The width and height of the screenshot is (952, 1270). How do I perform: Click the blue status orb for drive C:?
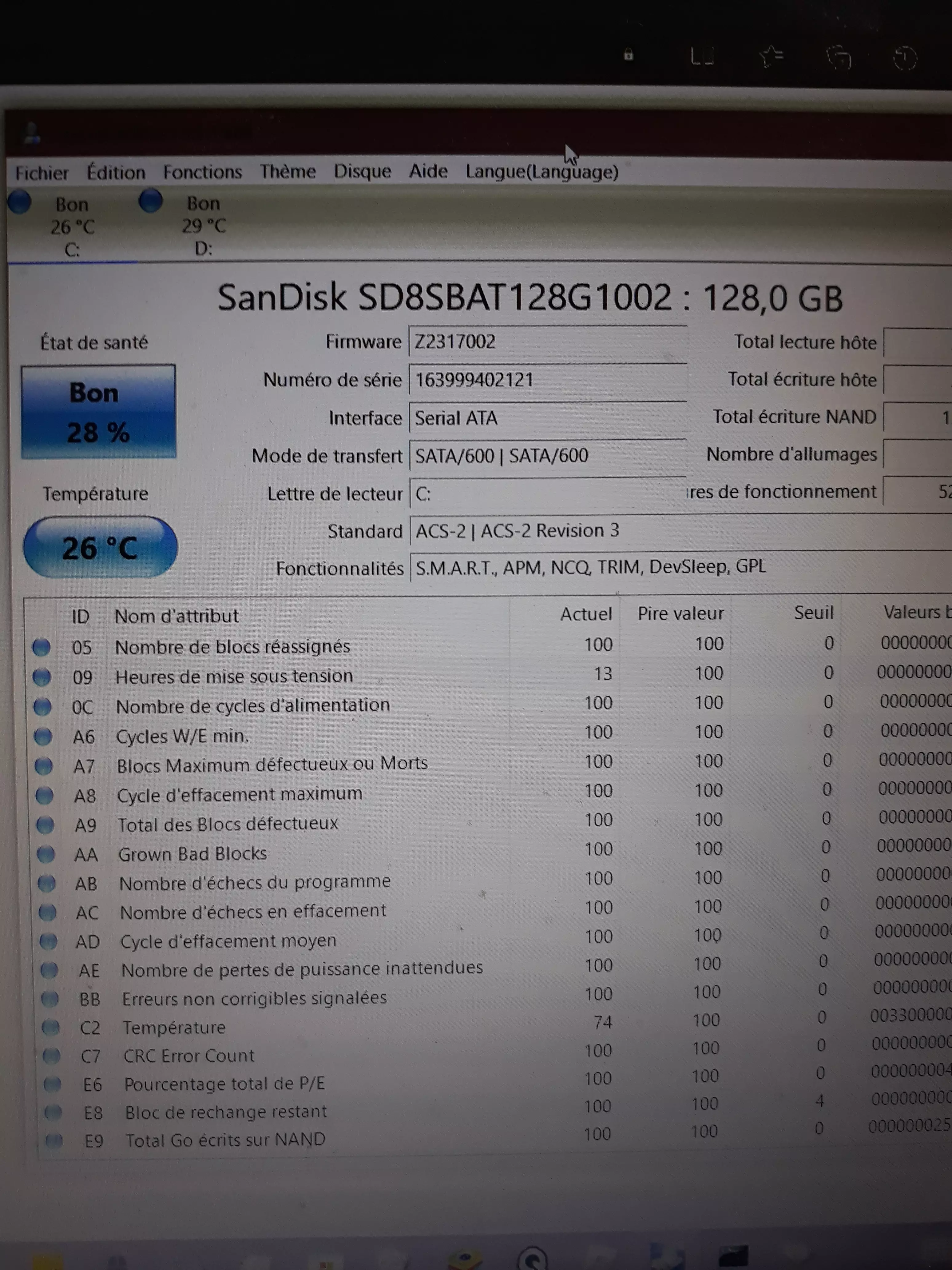coord(19,202)
